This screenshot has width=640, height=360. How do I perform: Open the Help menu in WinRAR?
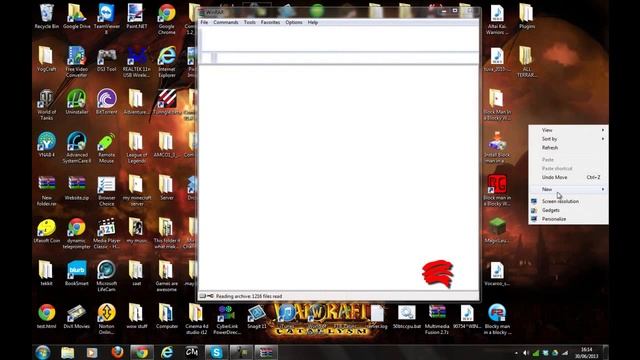click(x=313, y=22)
